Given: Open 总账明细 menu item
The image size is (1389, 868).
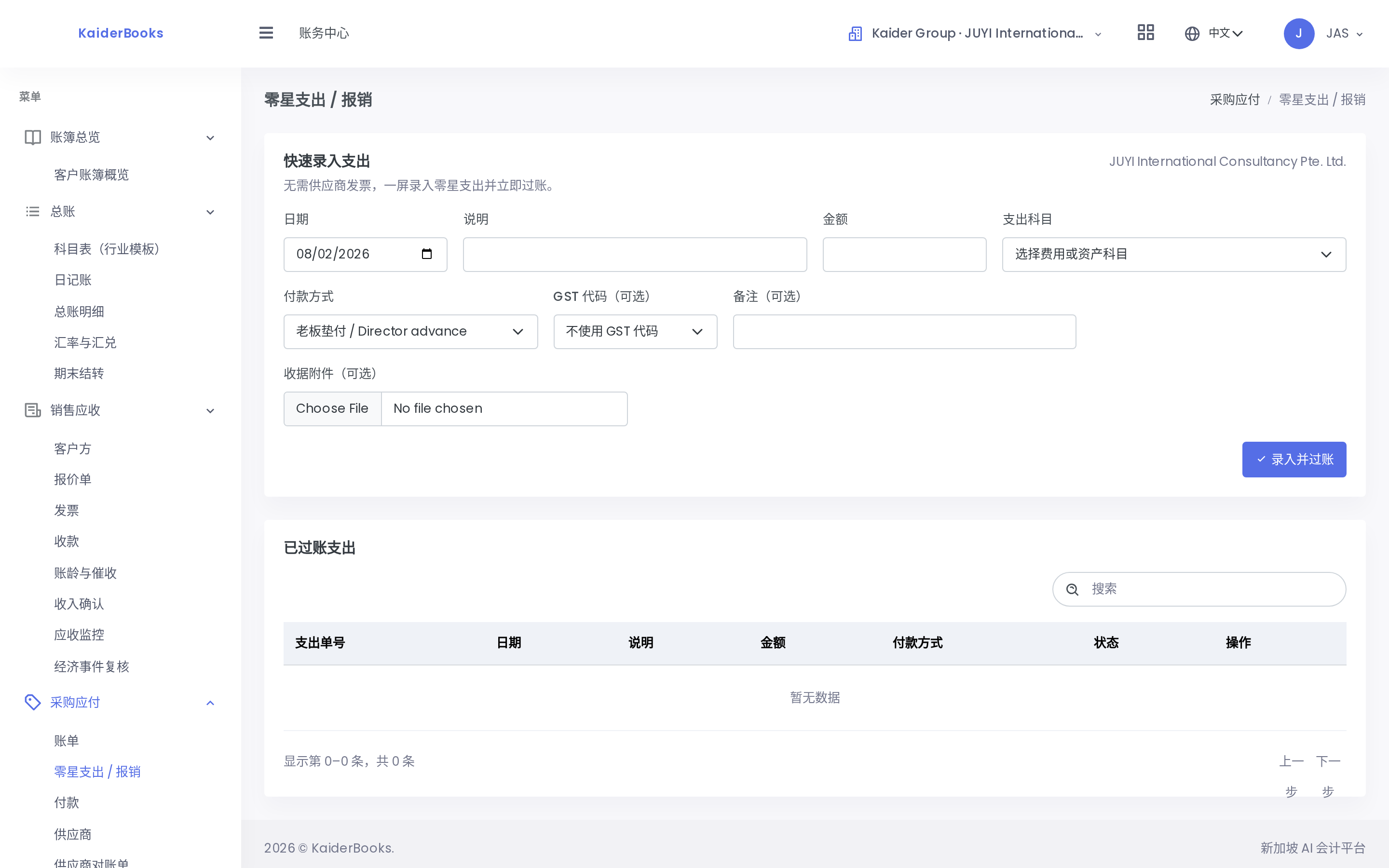Looking at the screenshot, I should tap(79, 311).
